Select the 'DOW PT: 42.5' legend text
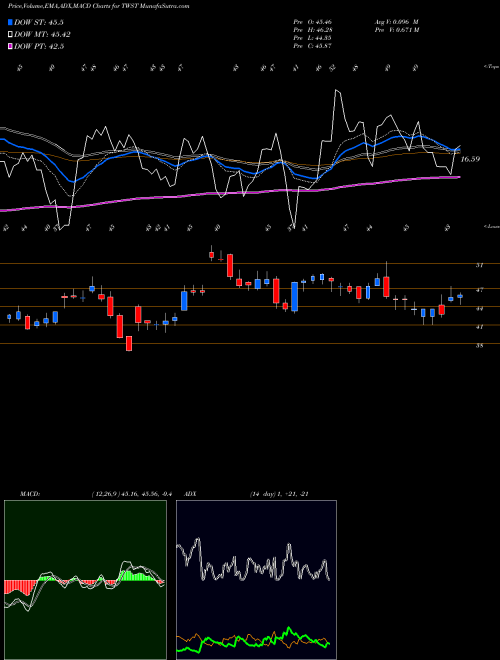Image resolution: width=500 pixels, height=660 pixels. click(39, 46)
